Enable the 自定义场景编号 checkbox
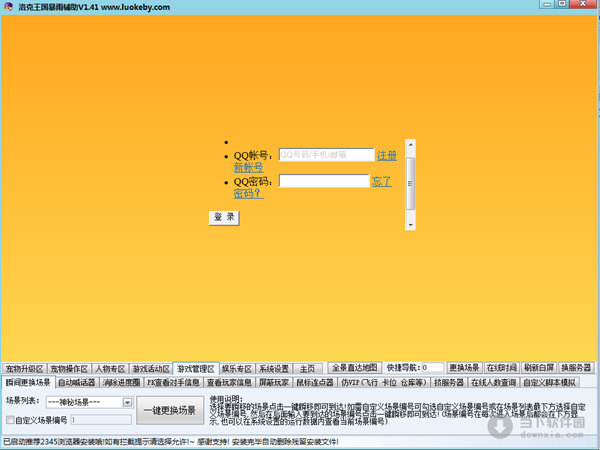The image size is (600, 450). tap(10, 420)
